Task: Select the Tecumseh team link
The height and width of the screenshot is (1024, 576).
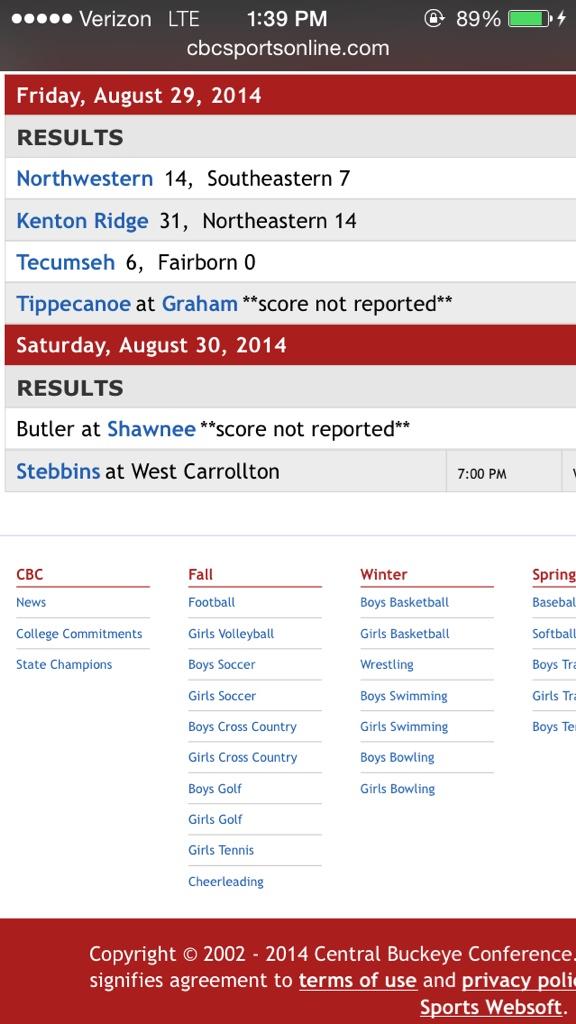Action: click(65, 262)
